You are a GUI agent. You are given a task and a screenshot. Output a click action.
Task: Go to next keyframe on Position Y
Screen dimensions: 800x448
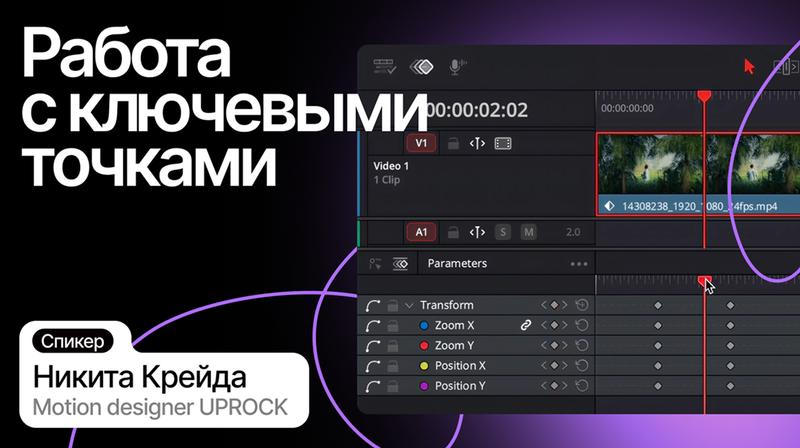[565, 386]
